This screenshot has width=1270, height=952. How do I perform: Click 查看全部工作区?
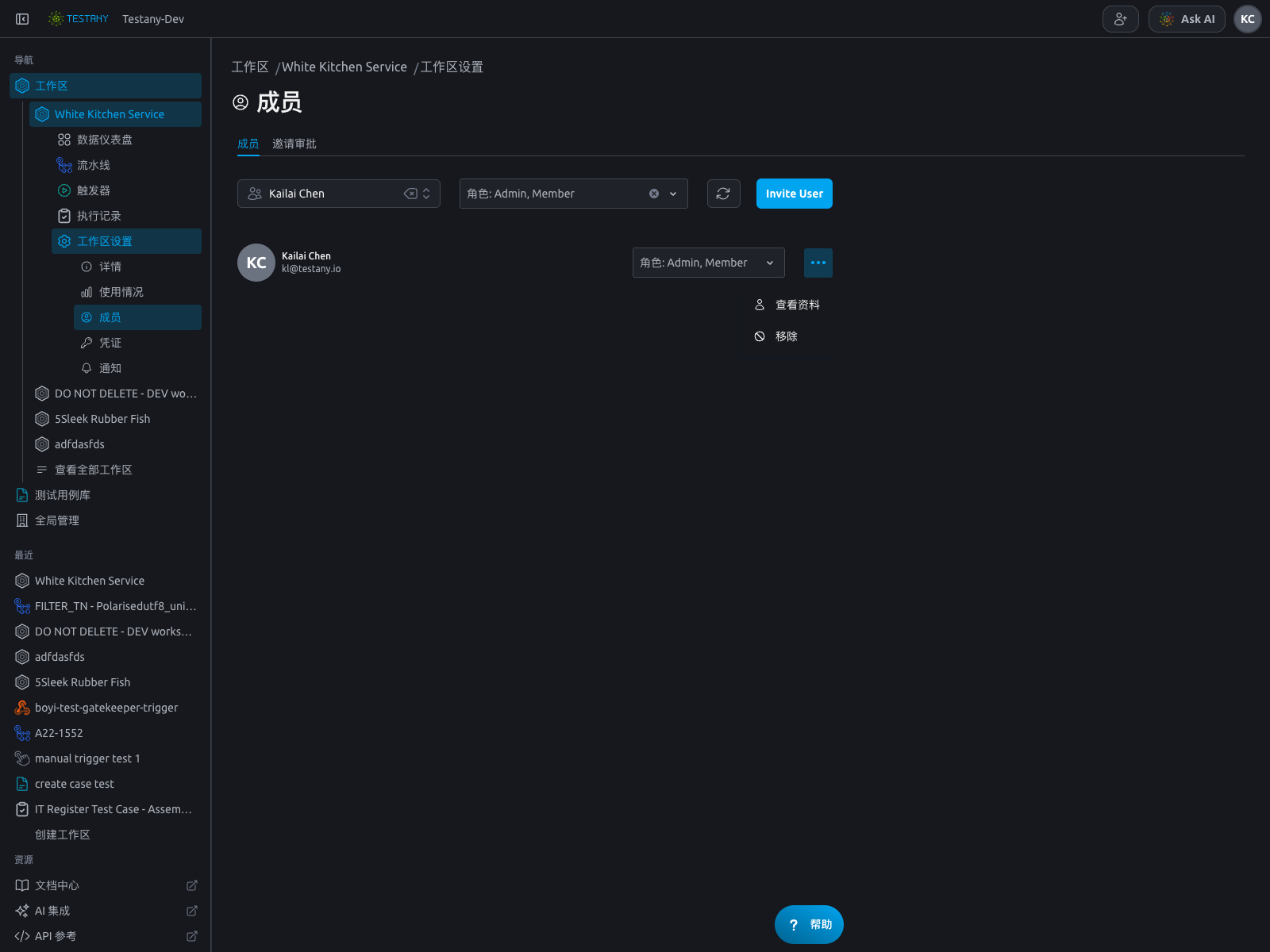pos(115,470)
